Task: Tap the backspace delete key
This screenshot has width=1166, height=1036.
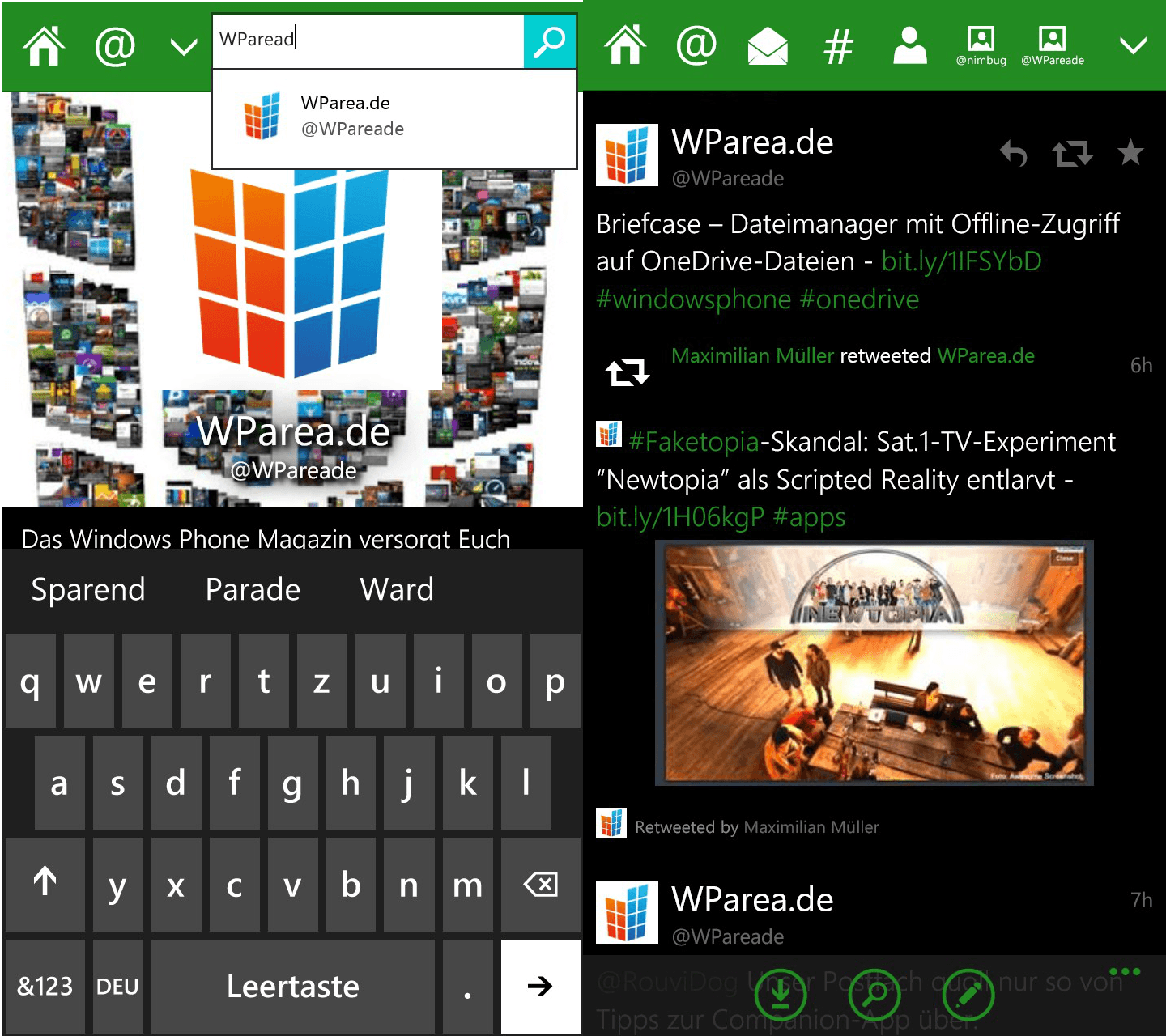Action: [x=541, y=885]
